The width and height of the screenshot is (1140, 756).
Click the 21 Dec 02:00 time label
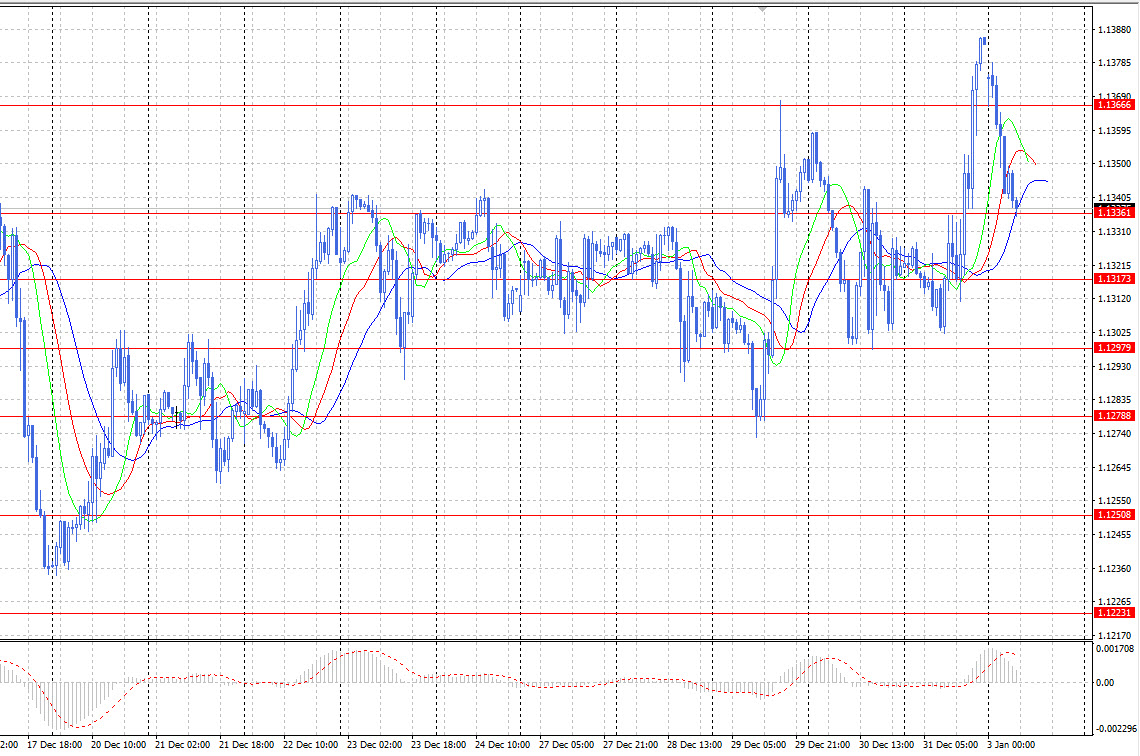click(x=182, y=745)
